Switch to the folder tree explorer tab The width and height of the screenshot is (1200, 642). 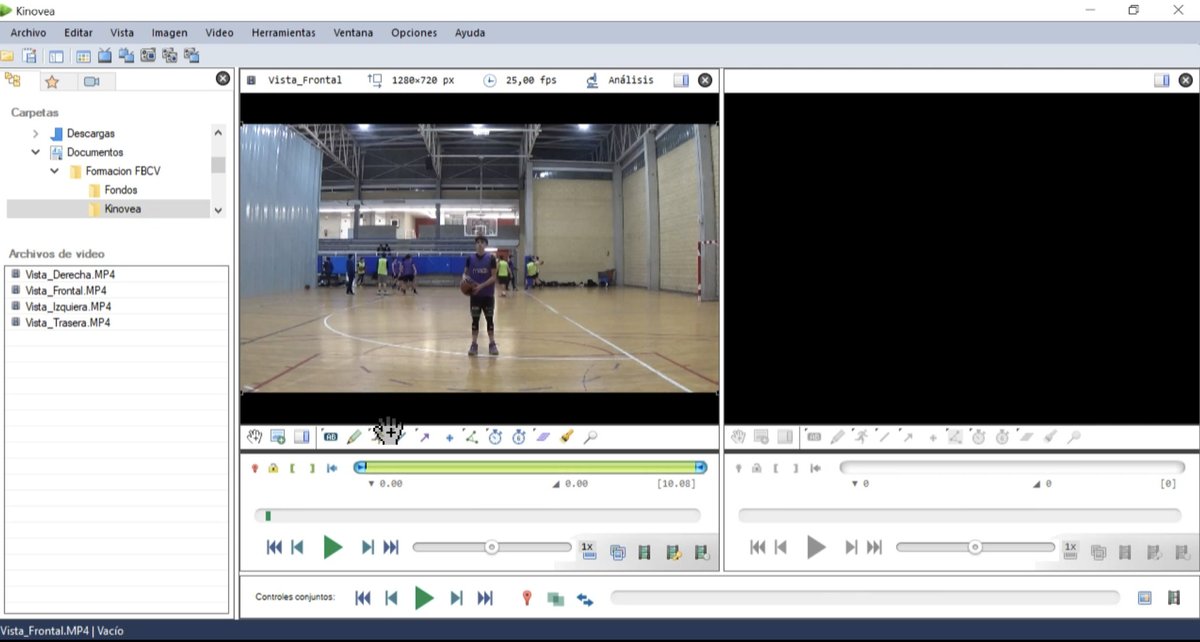tap(13, 80)
